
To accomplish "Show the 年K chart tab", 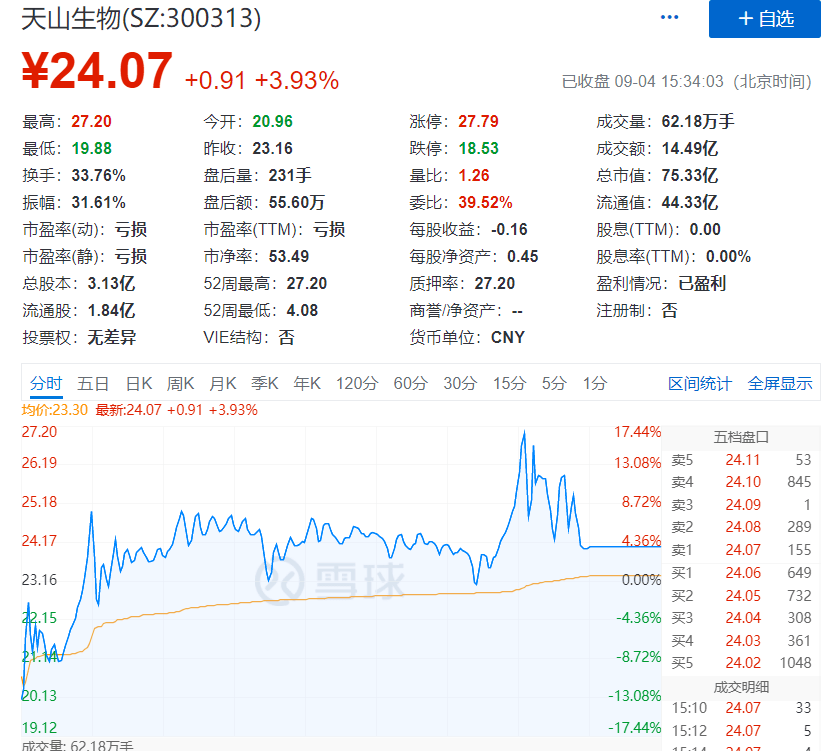I will (x=307, y=383).
